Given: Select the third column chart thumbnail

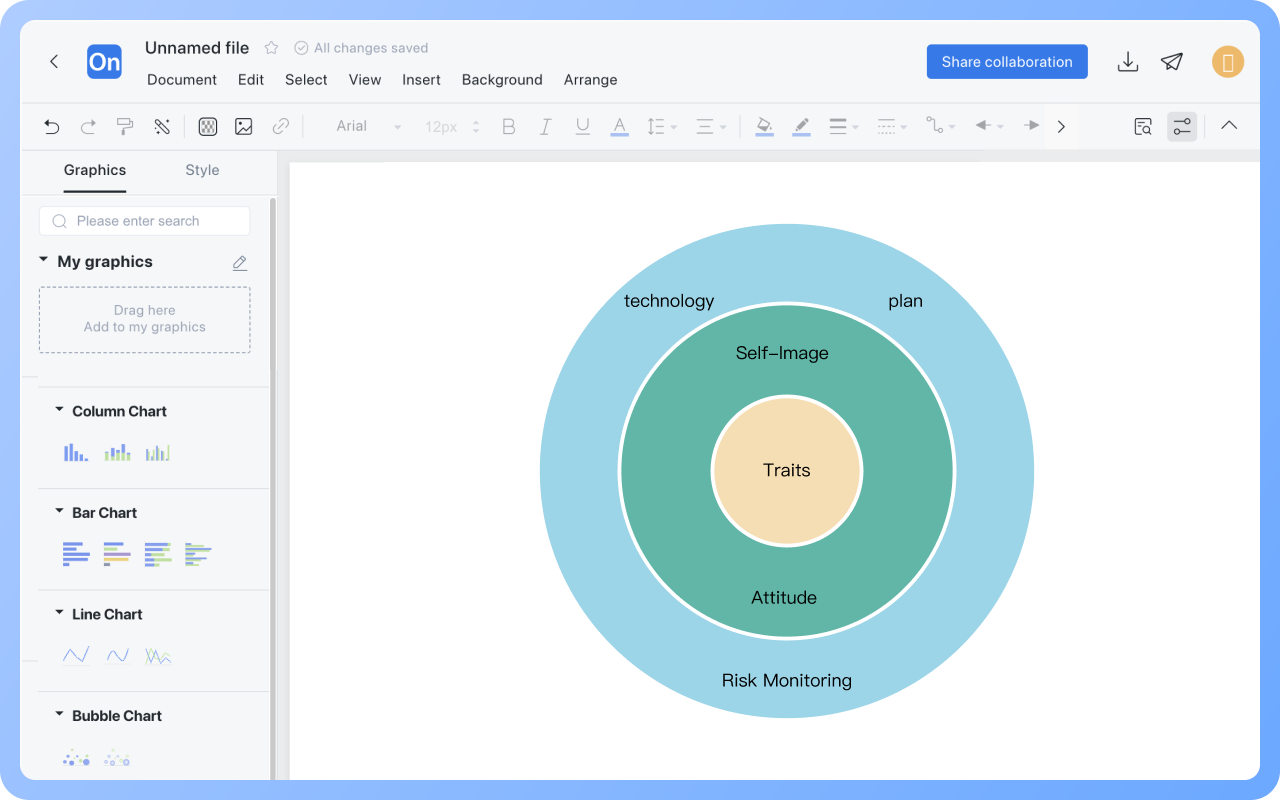Looking at the screenshot, I should tap(158, 453).
